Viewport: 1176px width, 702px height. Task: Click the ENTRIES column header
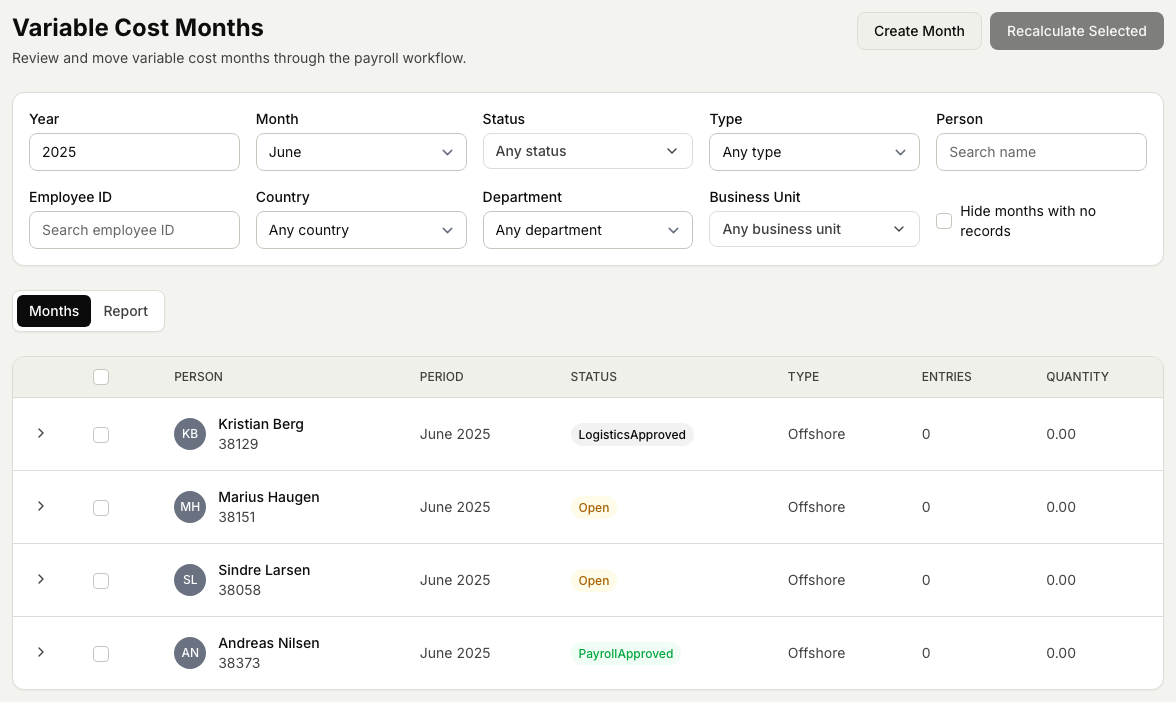[946, 377]
